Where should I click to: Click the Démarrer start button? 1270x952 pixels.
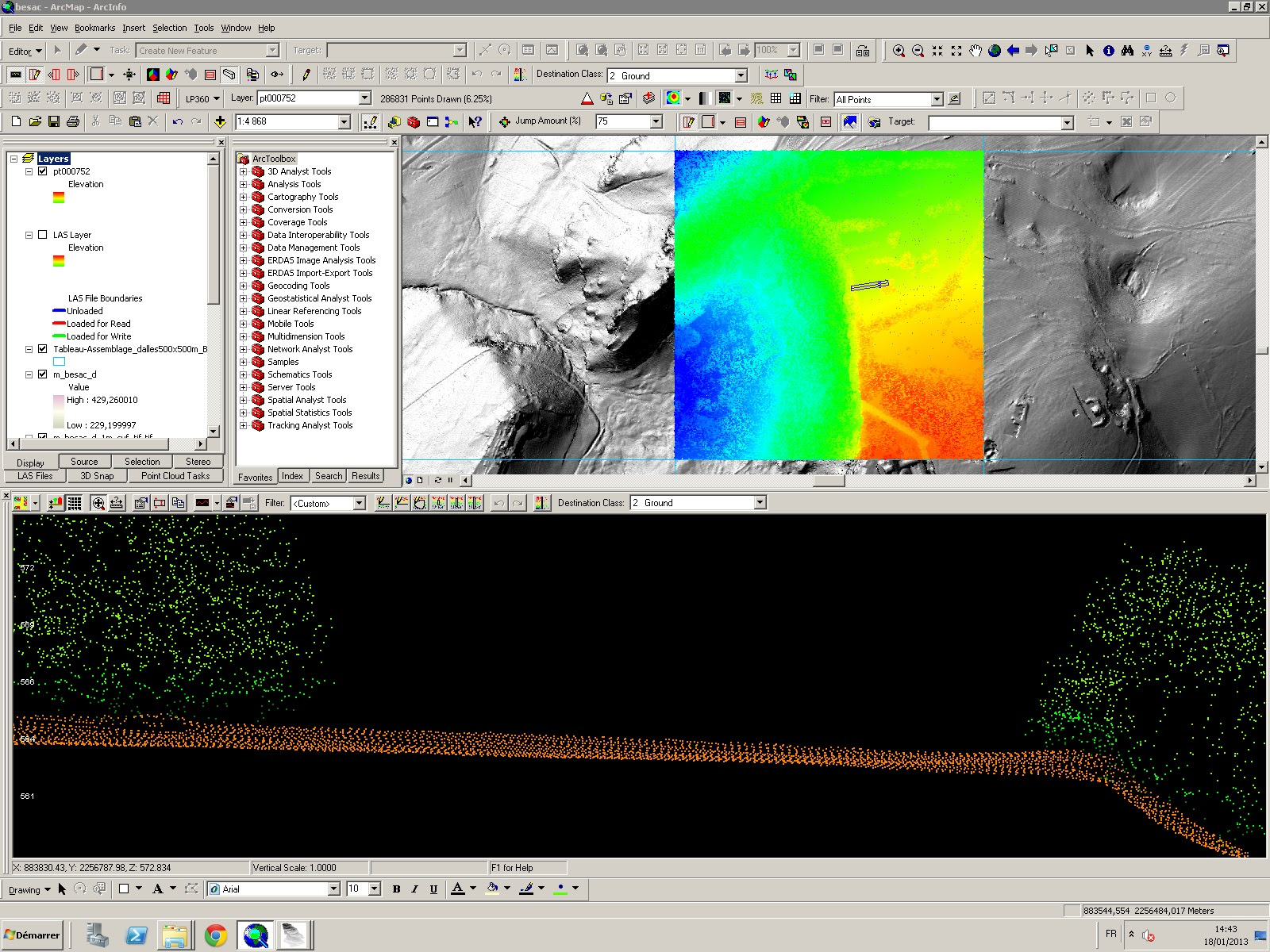33,935
